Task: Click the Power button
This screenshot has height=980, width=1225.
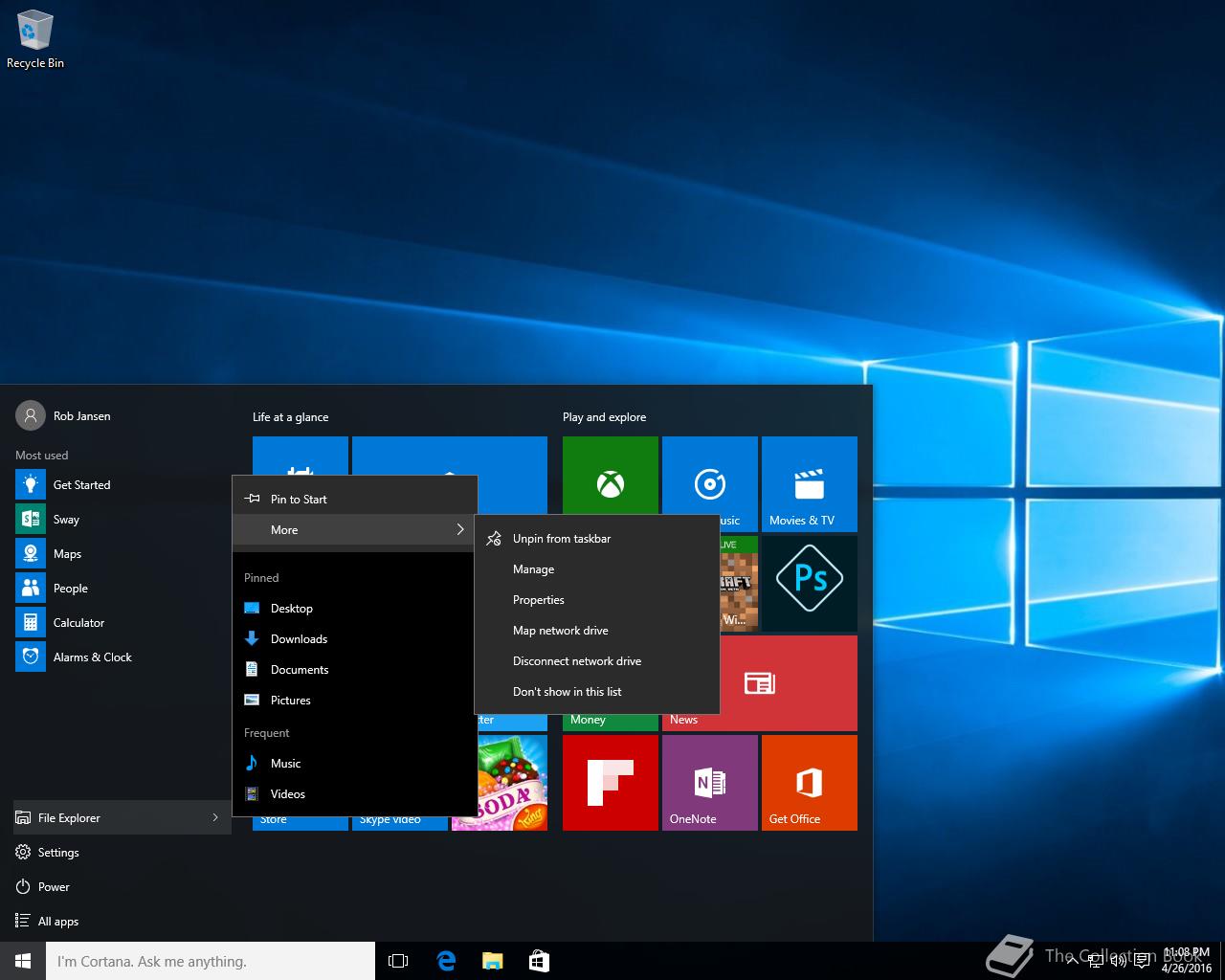Action: point(122,887)
